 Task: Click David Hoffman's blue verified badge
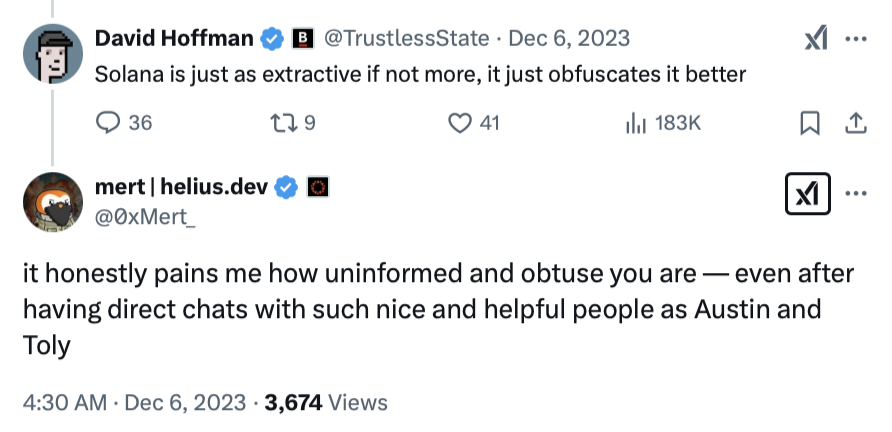[x=270, y=39]
